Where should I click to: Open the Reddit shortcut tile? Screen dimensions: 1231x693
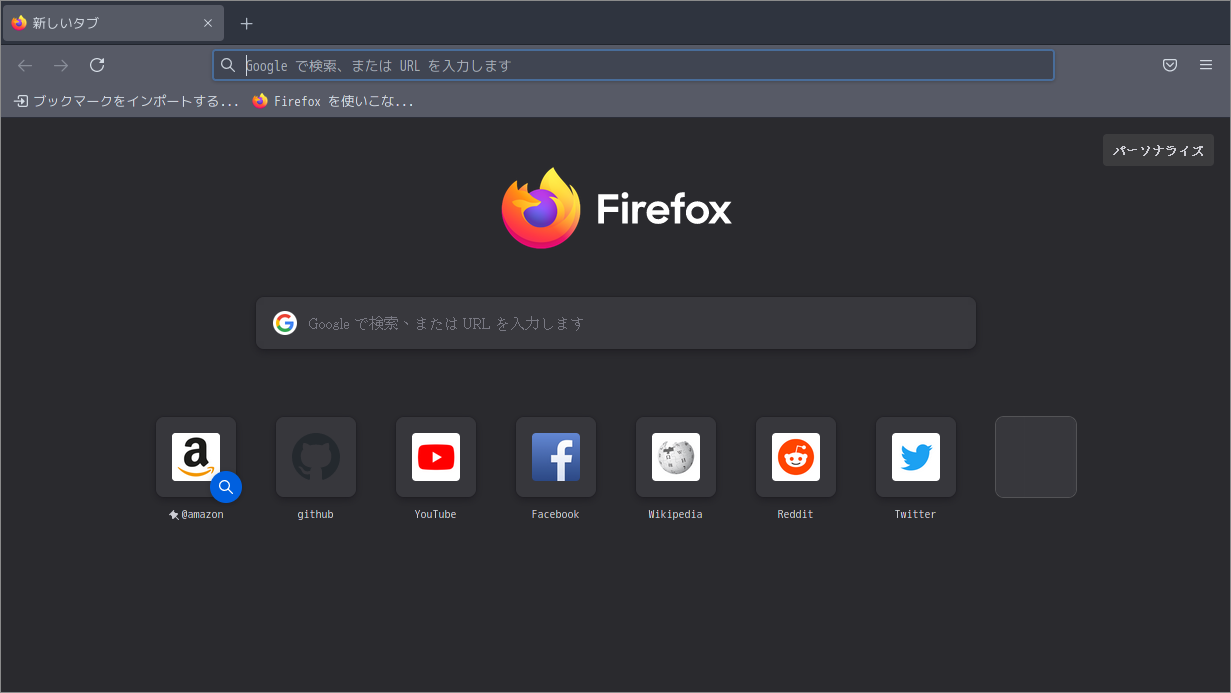pyautogui.click(x=796, y=457)
